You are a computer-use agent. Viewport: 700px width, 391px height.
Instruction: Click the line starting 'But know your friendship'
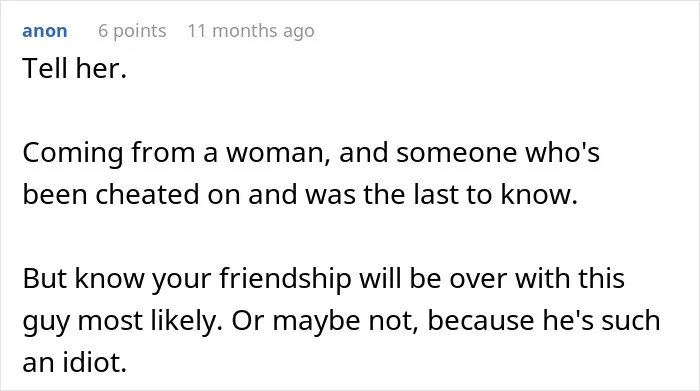[324, 279]
